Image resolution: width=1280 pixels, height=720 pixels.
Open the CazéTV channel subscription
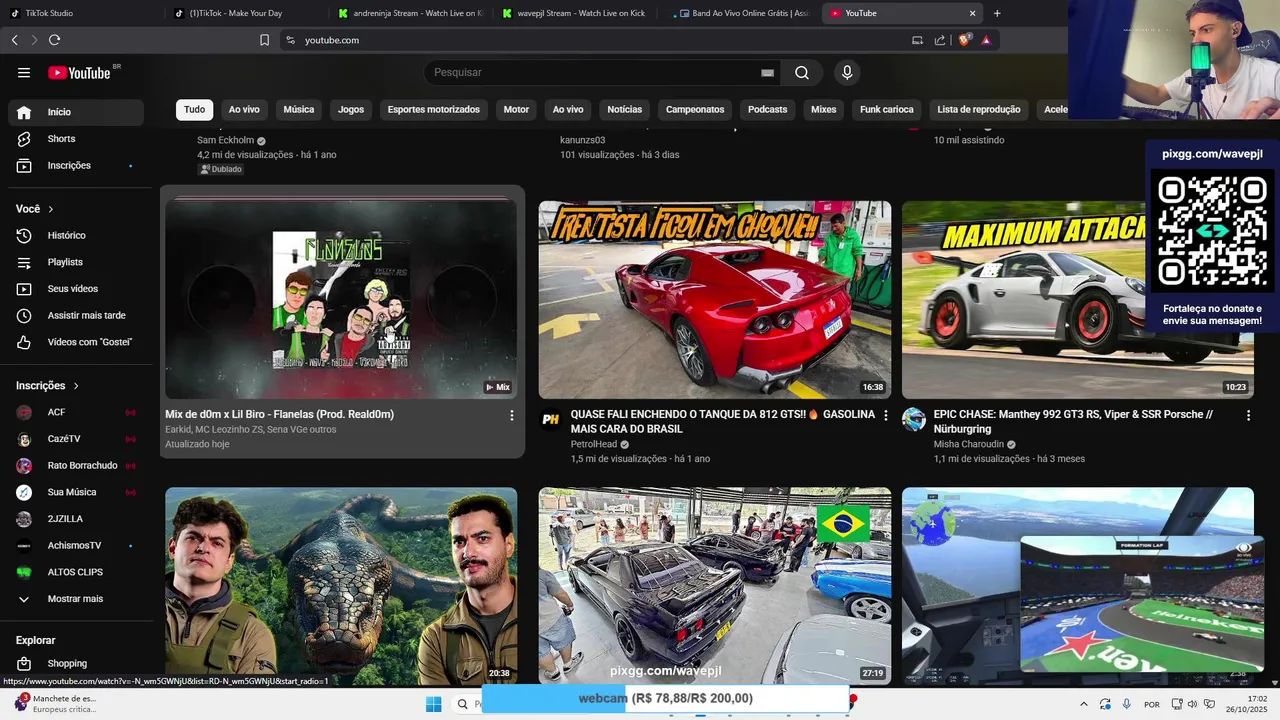[x=76, y=439]
